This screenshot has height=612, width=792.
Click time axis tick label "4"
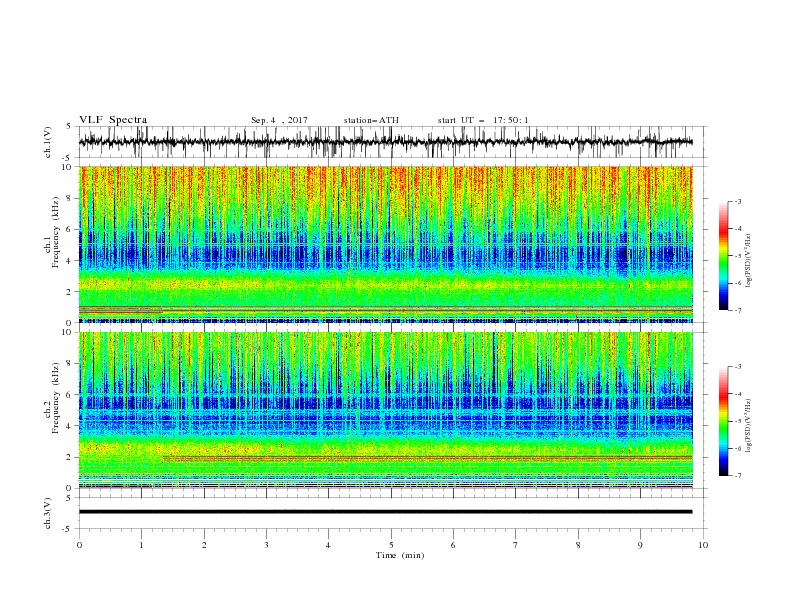tap(328, 545)
